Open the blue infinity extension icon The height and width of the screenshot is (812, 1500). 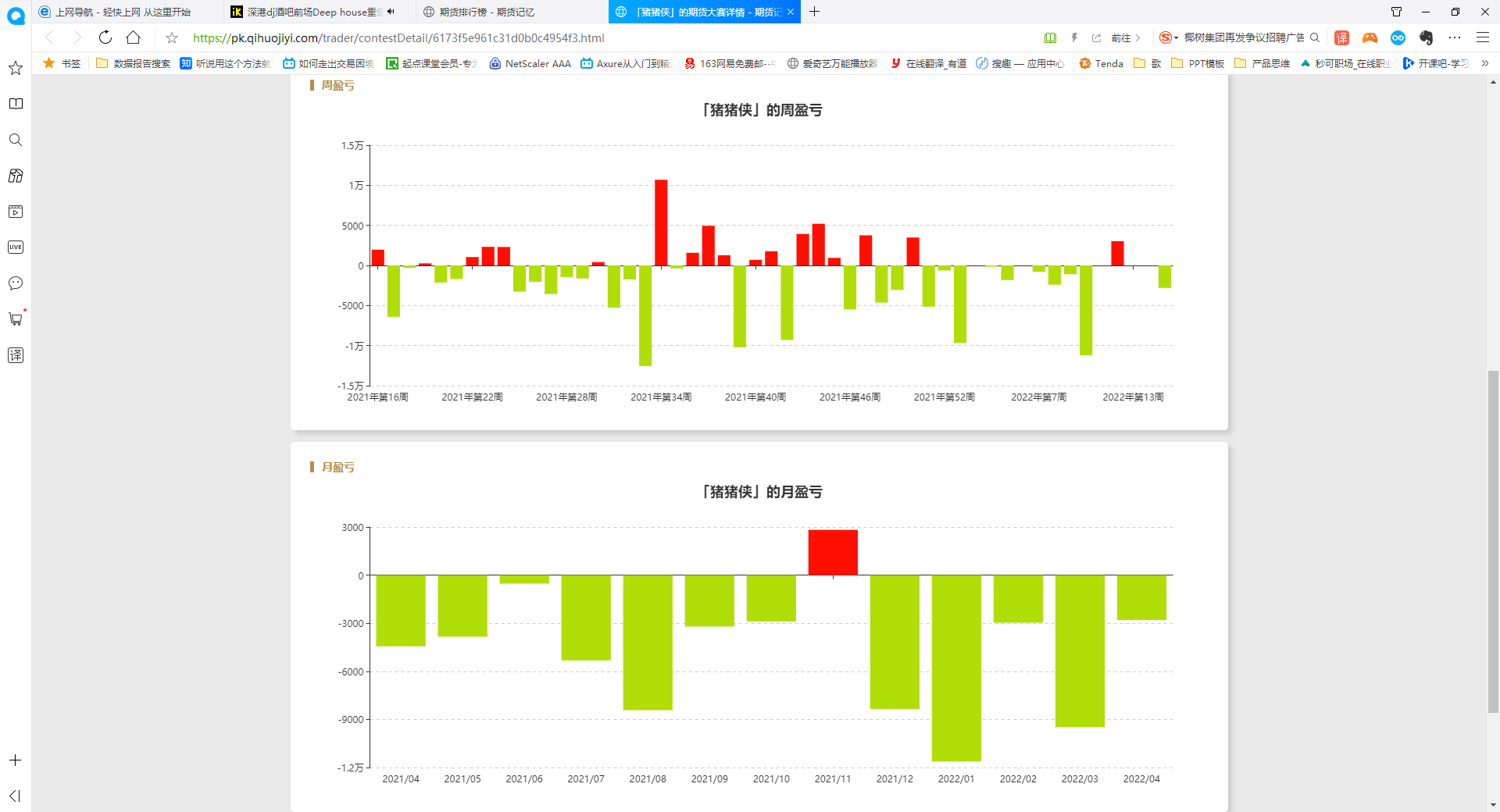1398,37
